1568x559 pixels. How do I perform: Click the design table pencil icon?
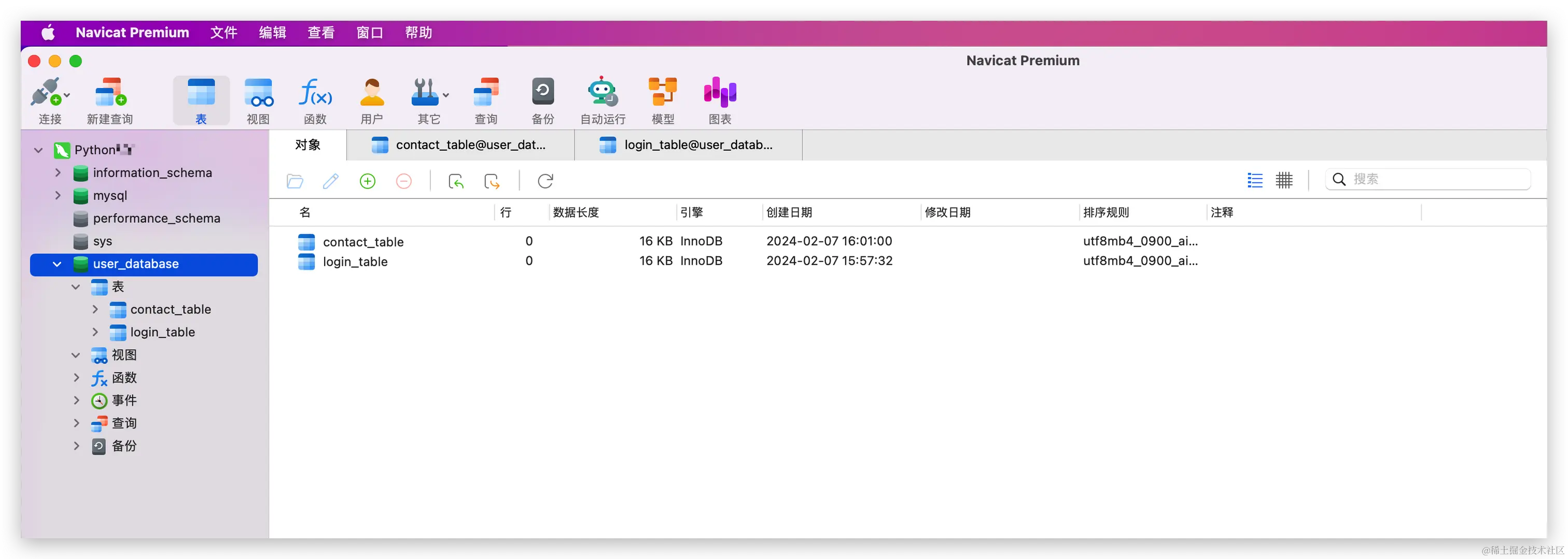pos(331,181)
